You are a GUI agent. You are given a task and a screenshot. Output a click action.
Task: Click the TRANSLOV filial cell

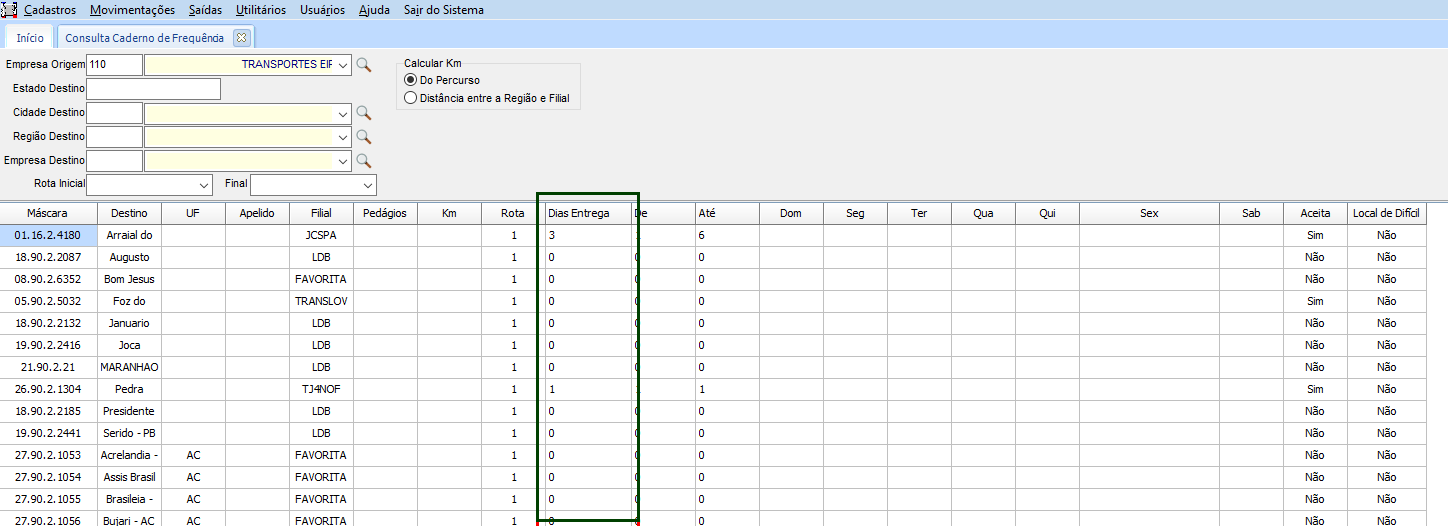[x=321, y=301]
